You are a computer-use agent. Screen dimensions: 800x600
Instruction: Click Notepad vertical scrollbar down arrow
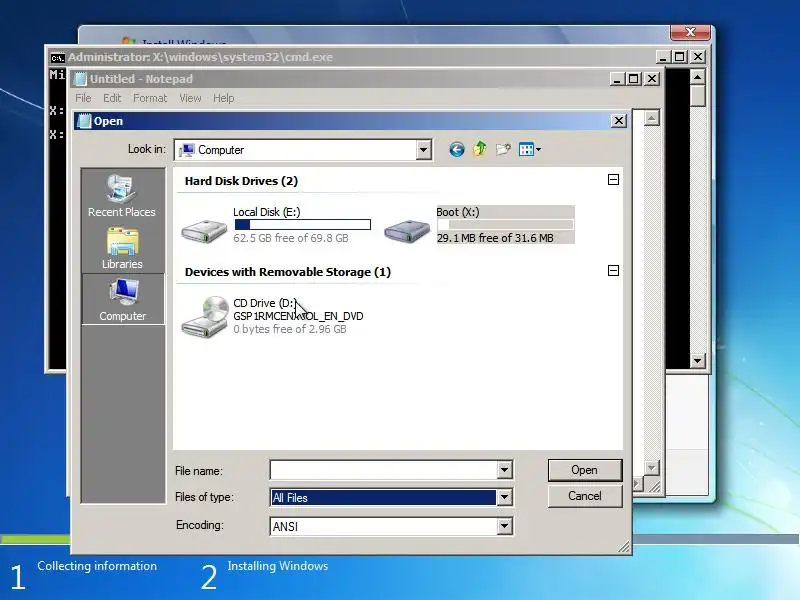[x=651, y=468]
